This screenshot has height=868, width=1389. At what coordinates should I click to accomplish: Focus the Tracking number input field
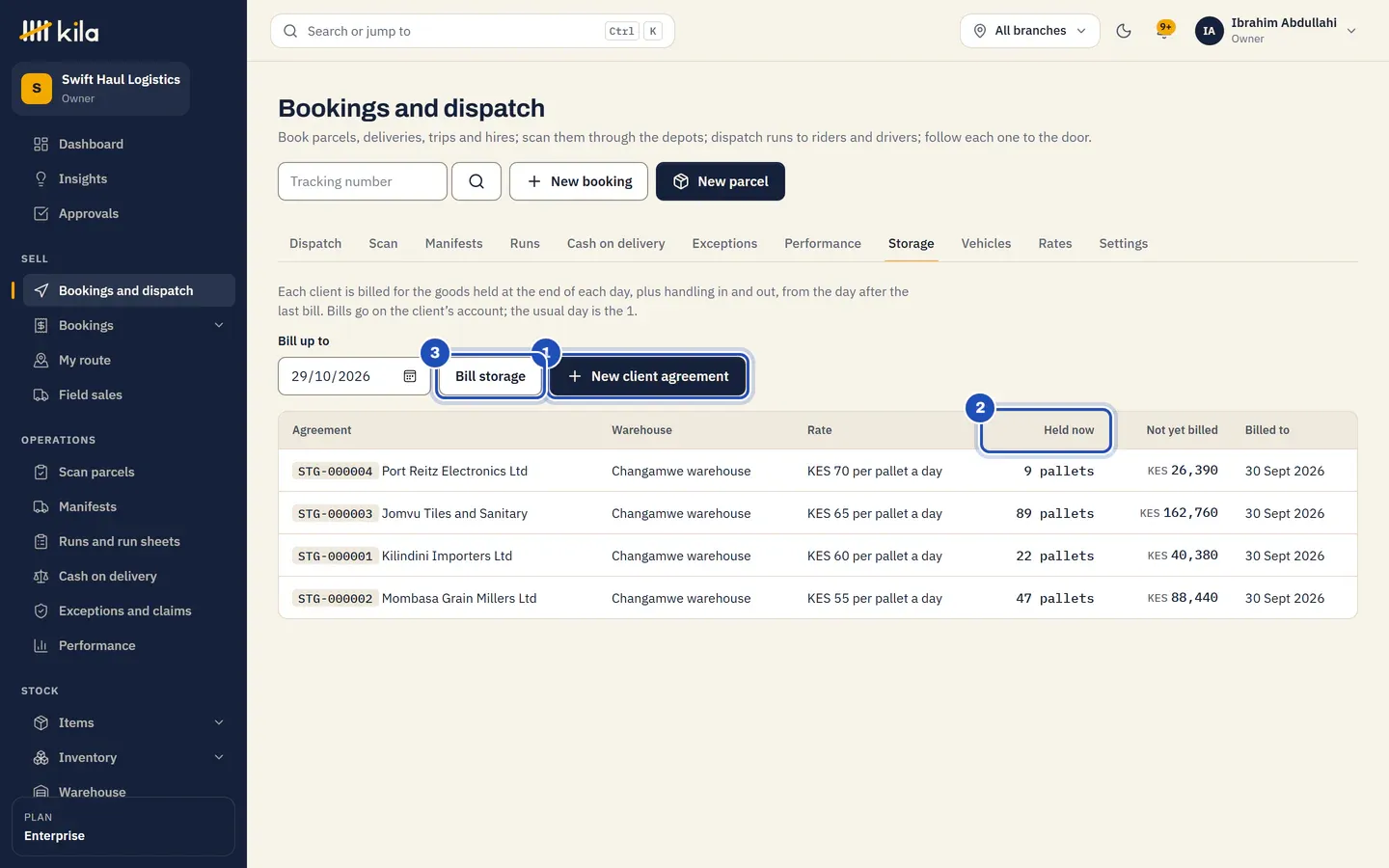coord(363,181)
